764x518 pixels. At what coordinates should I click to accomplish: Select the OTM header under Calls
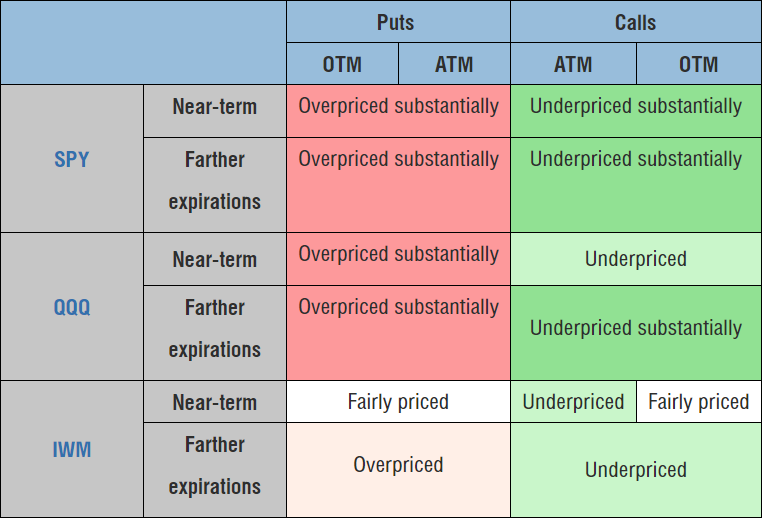coord(699,64)
